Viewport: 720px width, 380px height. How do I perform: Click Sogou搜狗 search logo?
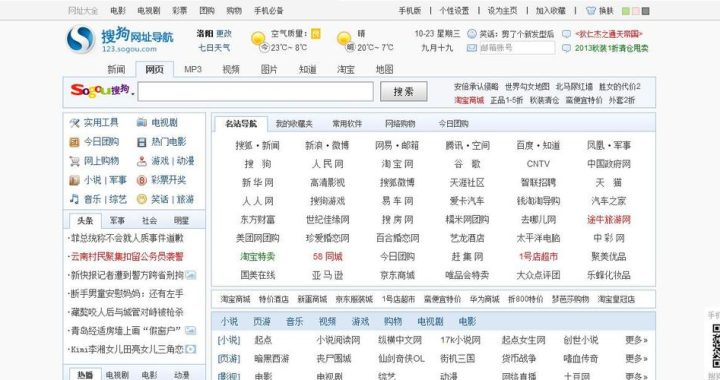[x=100, y=90]
